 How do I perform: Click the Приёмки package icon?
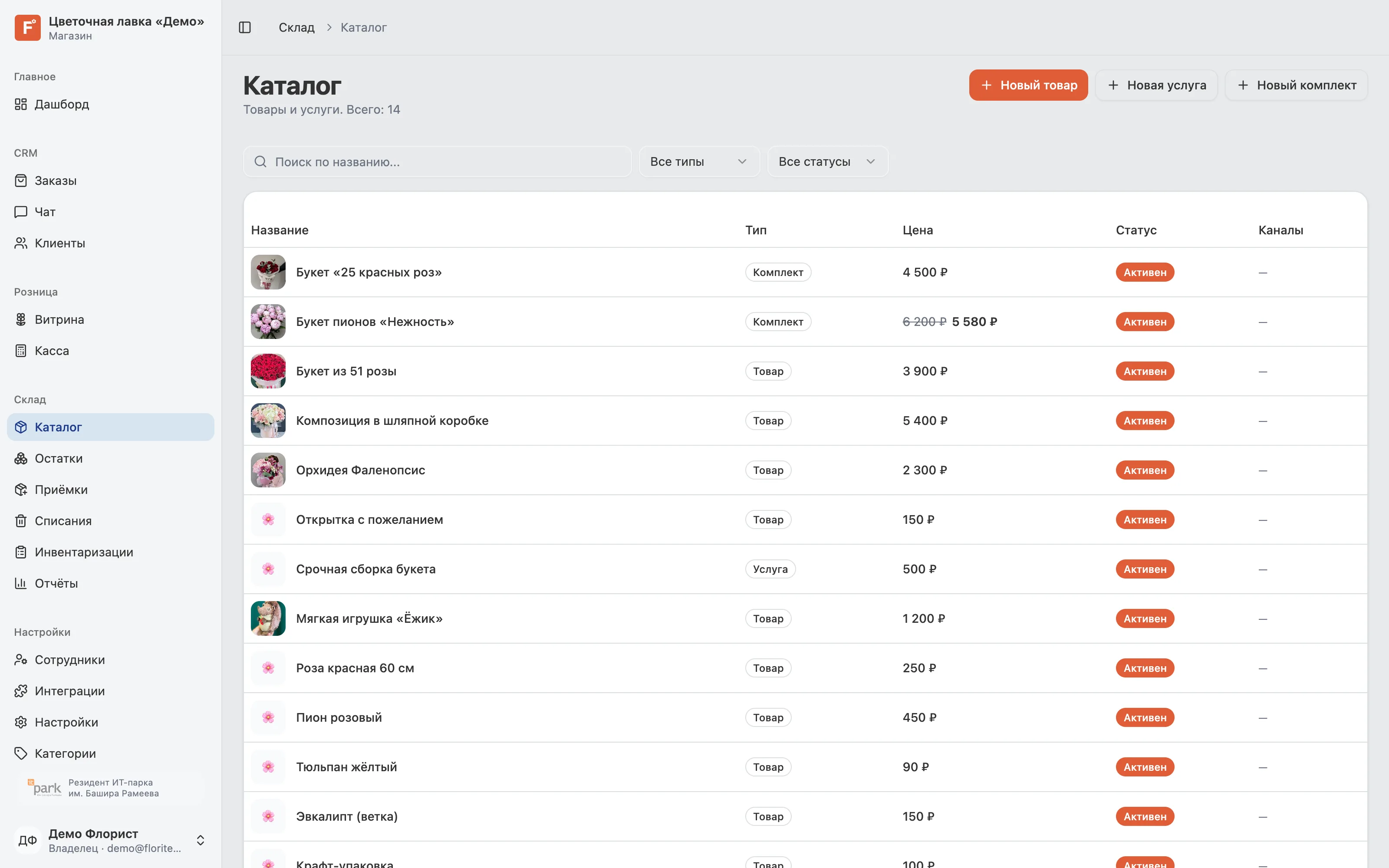tap(21, 489)
